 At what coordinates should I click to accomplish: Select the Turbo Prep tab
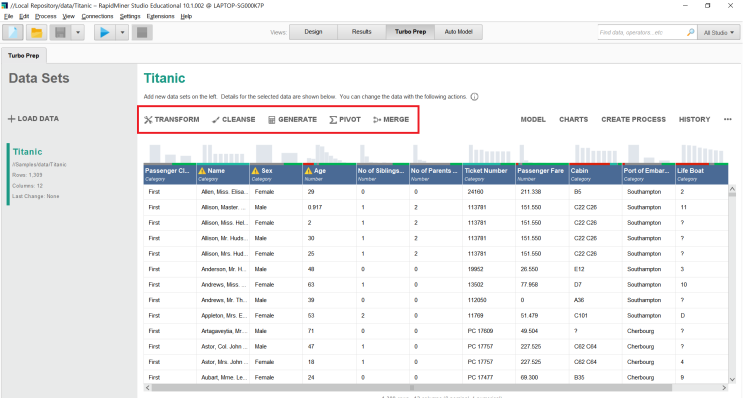click(x=24, y=55)
